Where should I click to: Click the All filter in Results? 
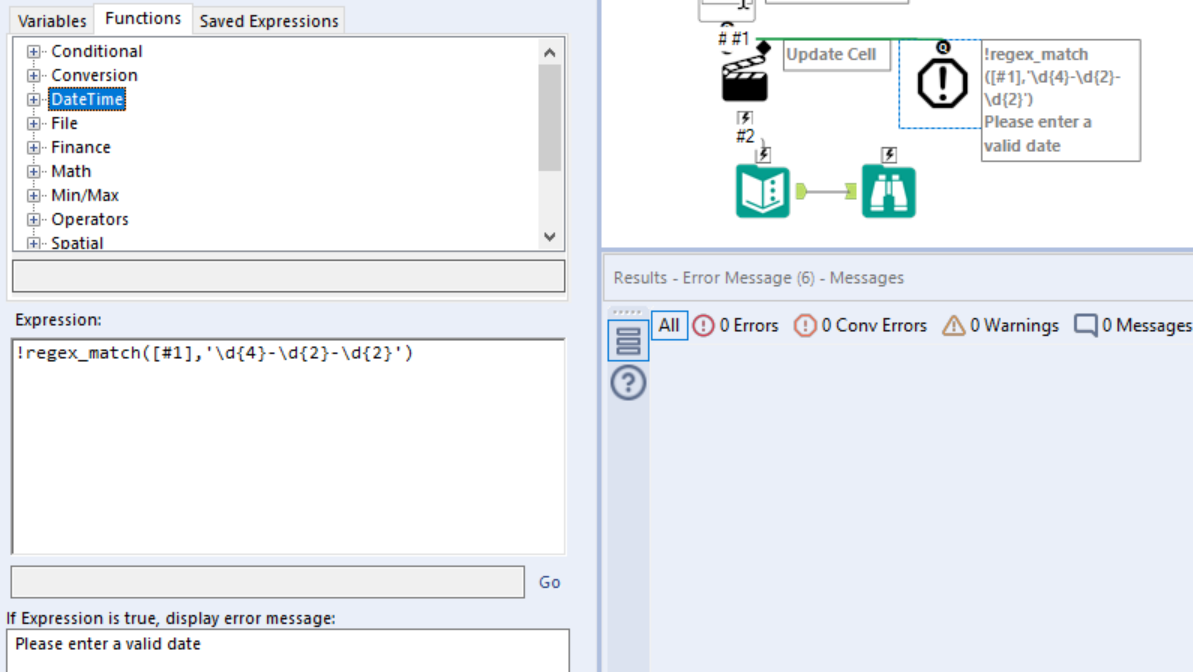pyautogui.click(x=668, y=325)
